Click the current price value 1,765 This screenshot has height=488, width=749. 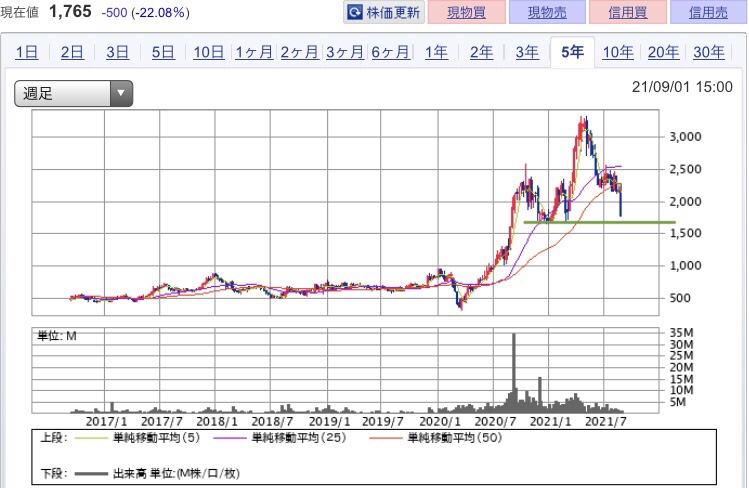tap(70, 11)
